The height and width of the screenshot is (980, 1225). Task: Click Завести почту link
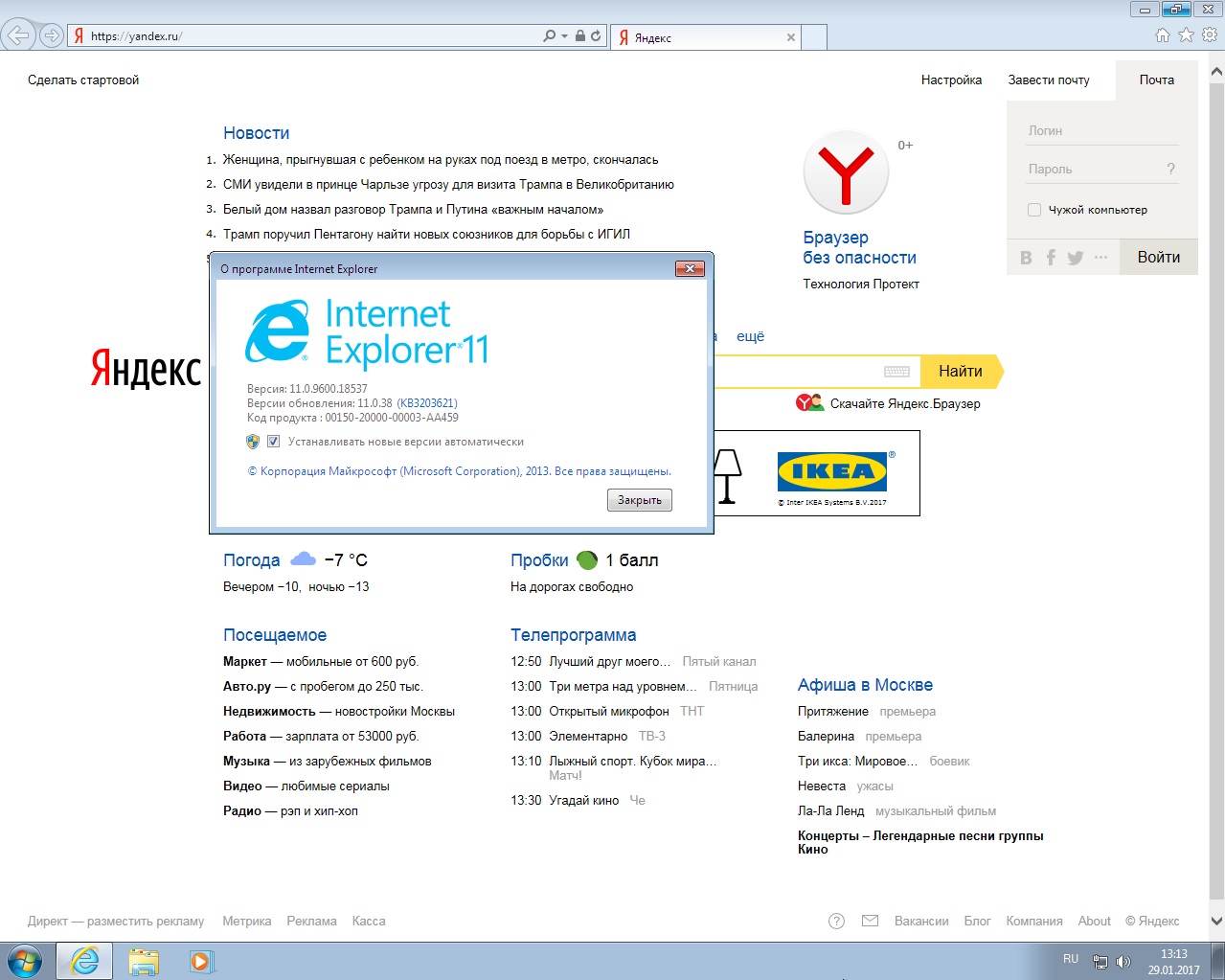pyautogui.click(x=1049, y=80)
